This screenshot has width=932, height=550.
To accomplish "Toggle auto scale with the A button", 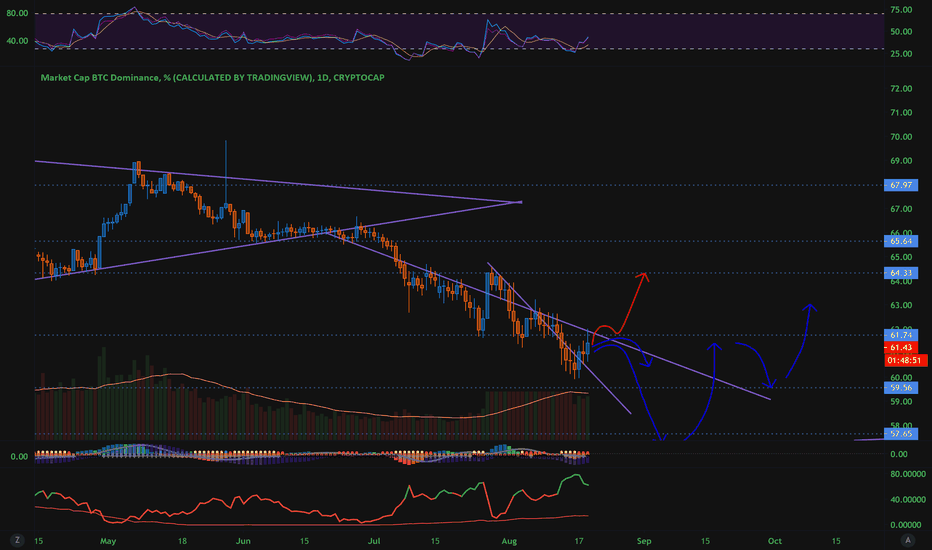I will click(x=907, y=540).
